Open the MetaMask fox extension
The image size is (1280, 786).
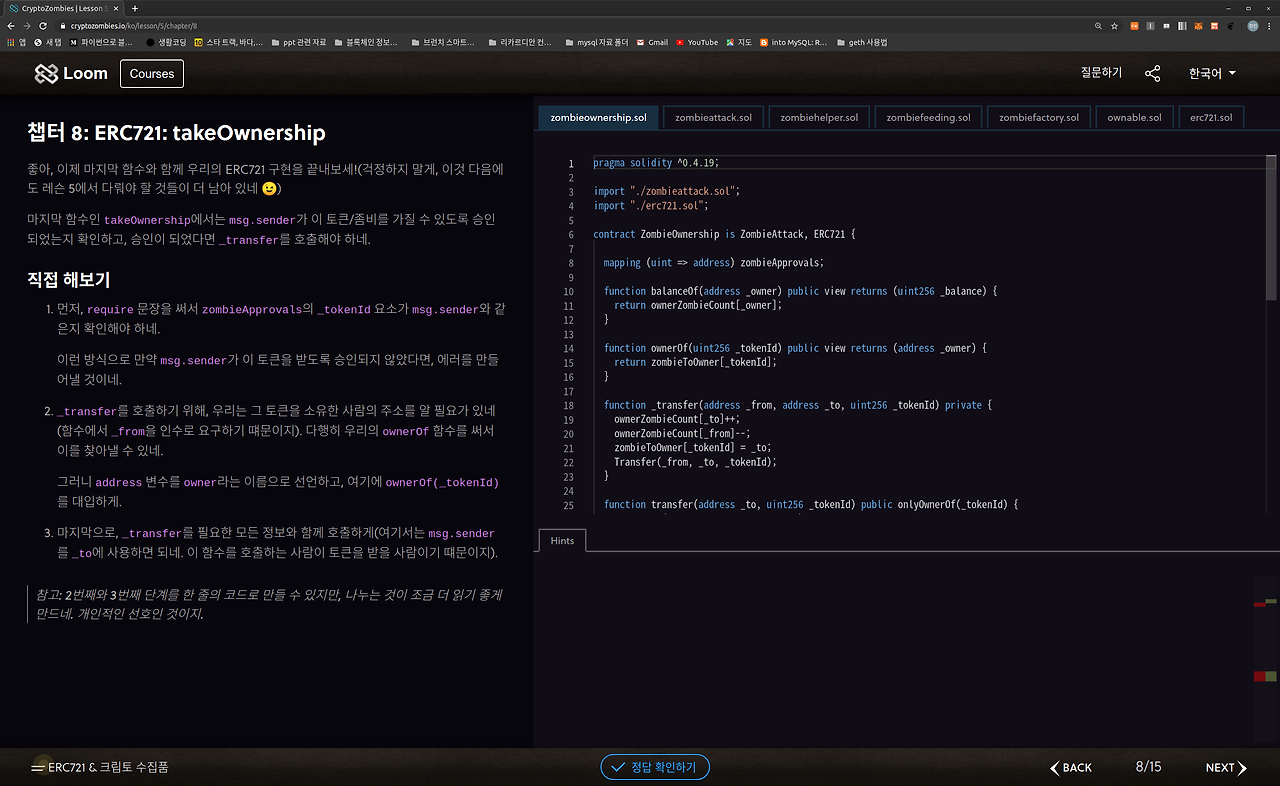1200,25
